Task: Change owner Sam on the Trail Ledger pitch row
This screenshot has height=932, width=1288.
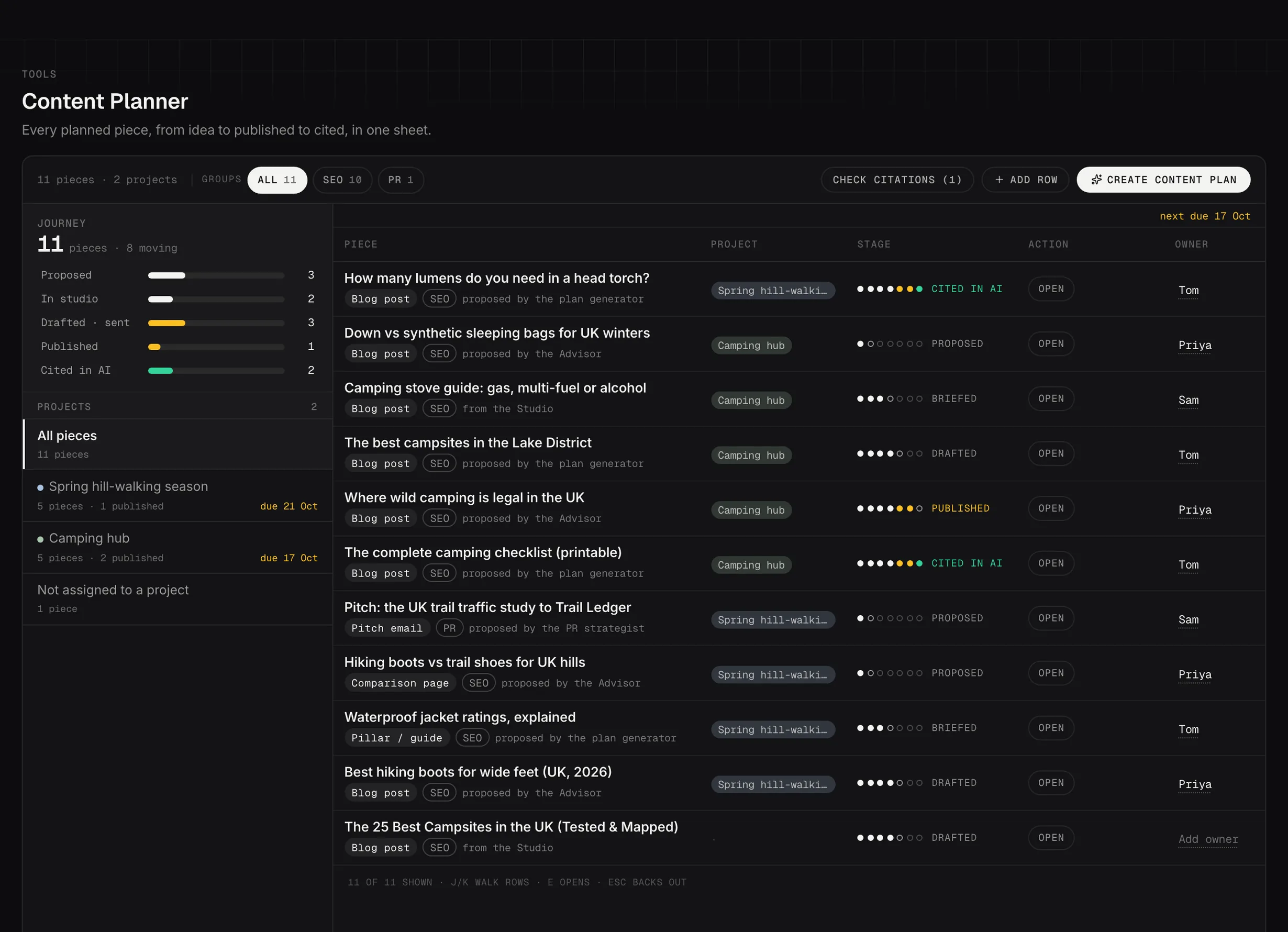Action: (x=1188, y=619)
